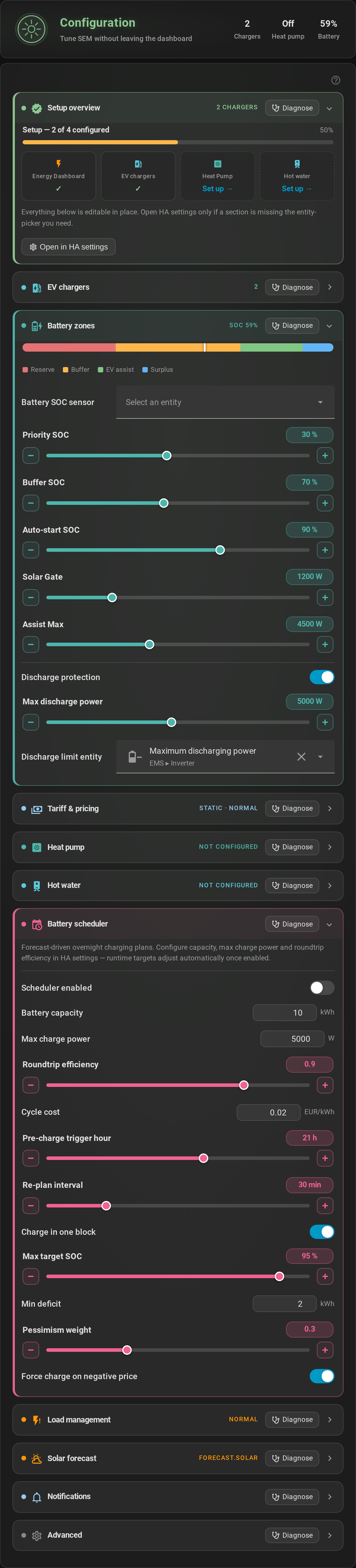Clear the Discharge limit entity selection
This screenshot has width=356, height=1568.
pos(301,757)
